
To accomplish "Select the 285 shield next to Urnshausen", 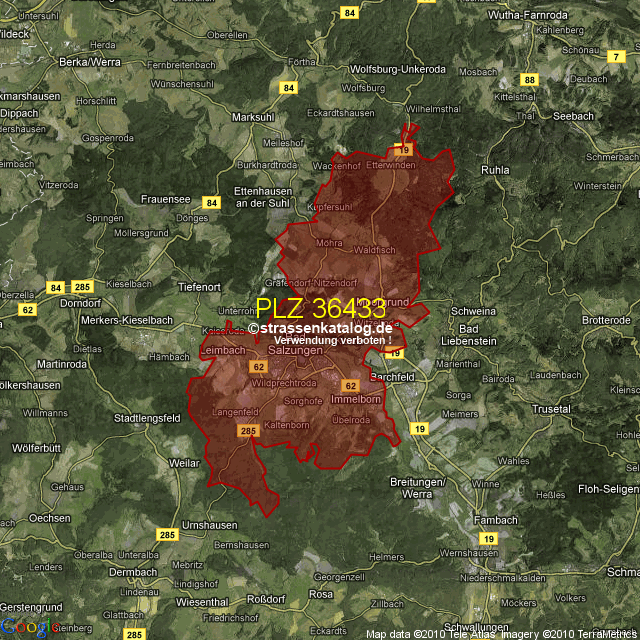I will click(x=168, y=535).
